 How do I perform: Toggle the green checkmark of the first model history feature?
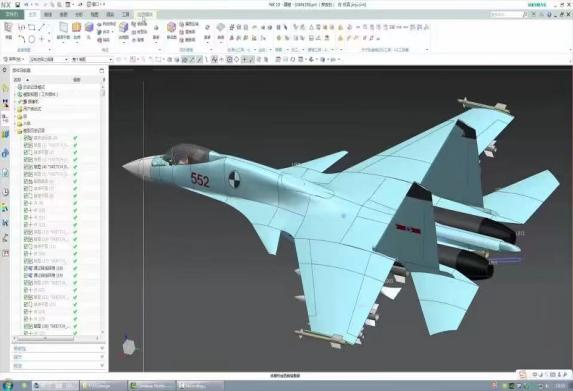(x=75, y=138)
